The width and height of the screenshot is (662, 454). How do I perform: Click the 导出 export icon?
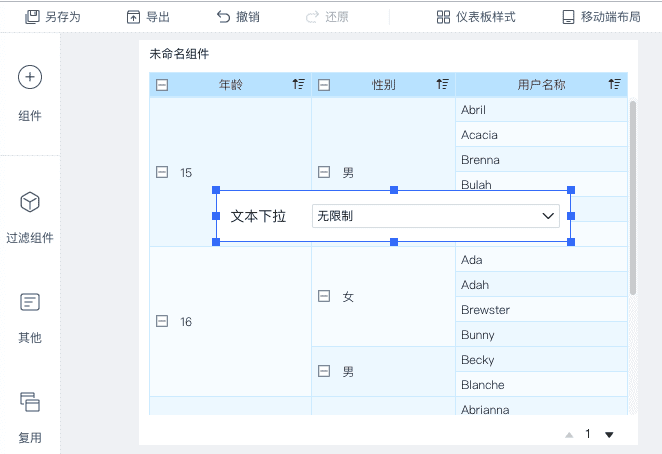[x=134, y=17]
